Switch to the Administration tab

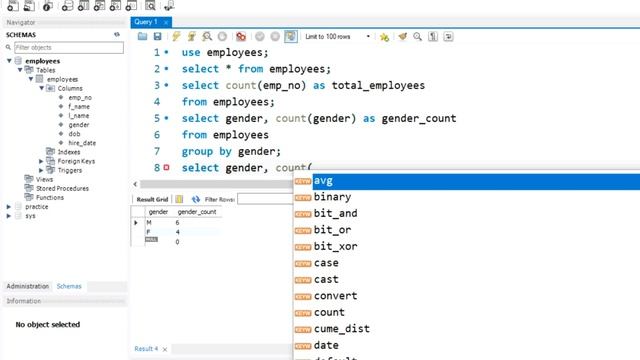click(x=27, y=286)
